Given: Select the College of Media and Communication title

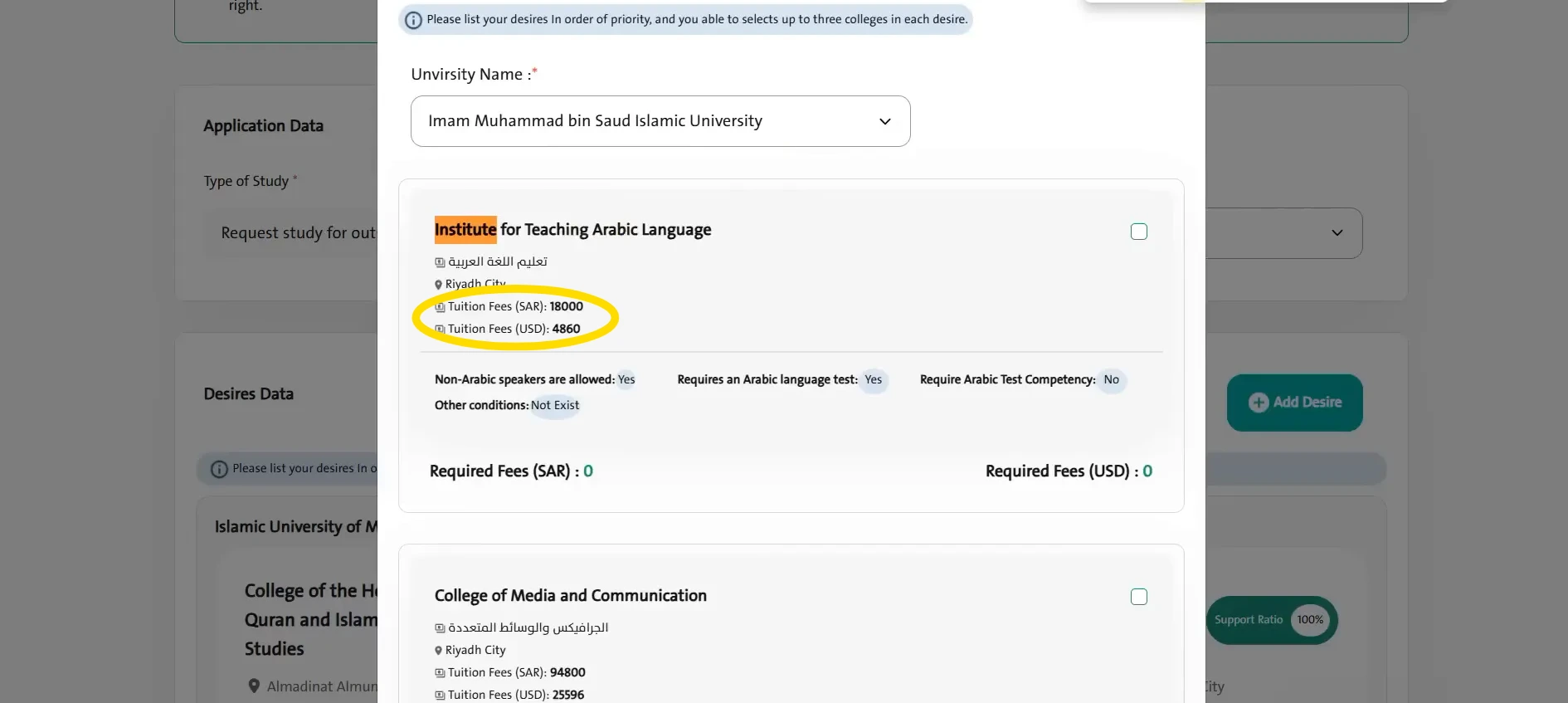Looking at the screenshot, I should click(571, 596).
